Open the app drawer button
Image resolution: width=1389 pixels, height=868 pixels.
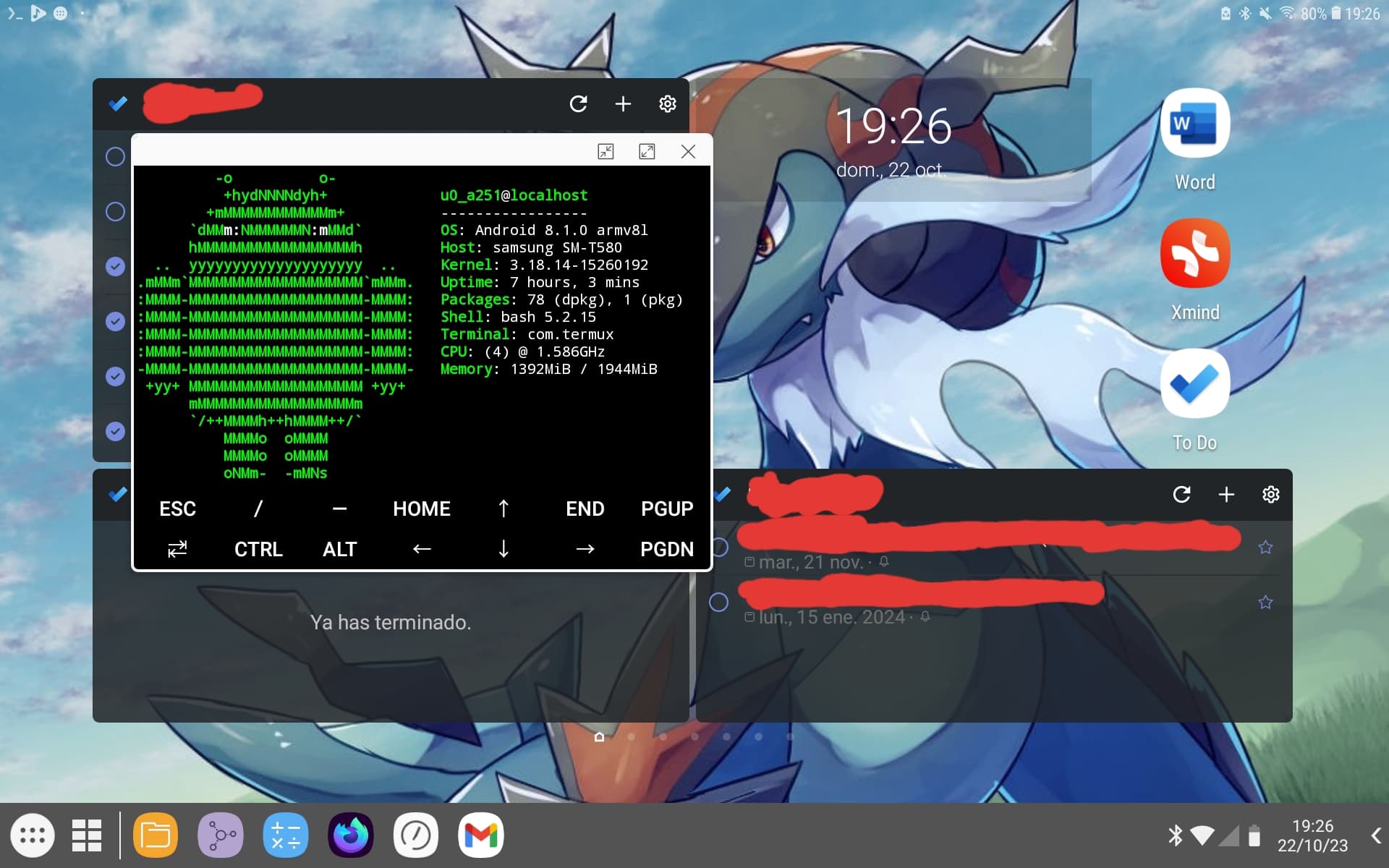(x=33, y=835)
